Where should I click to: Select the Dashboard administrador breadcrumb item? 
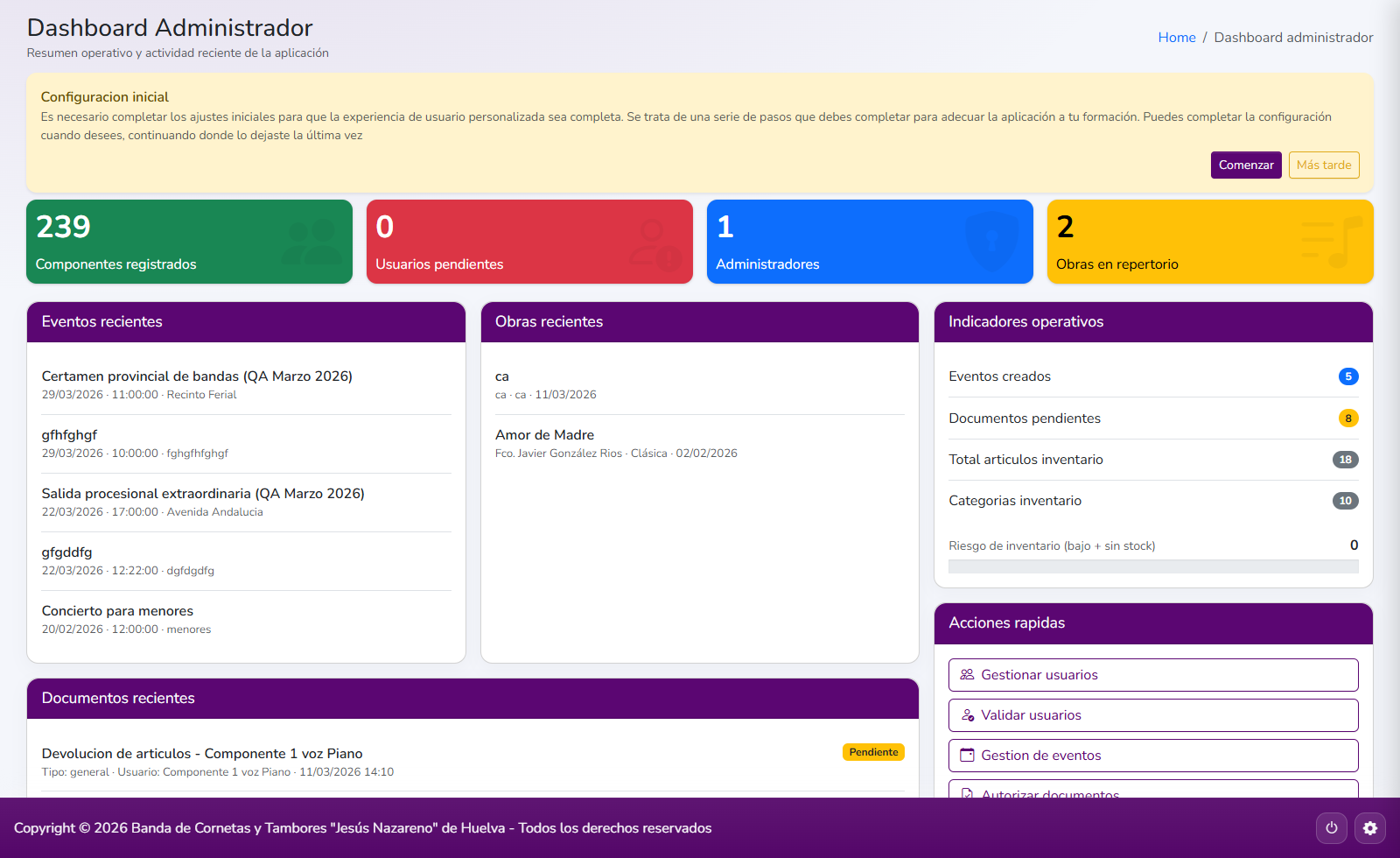click(x=1292, y=37)
